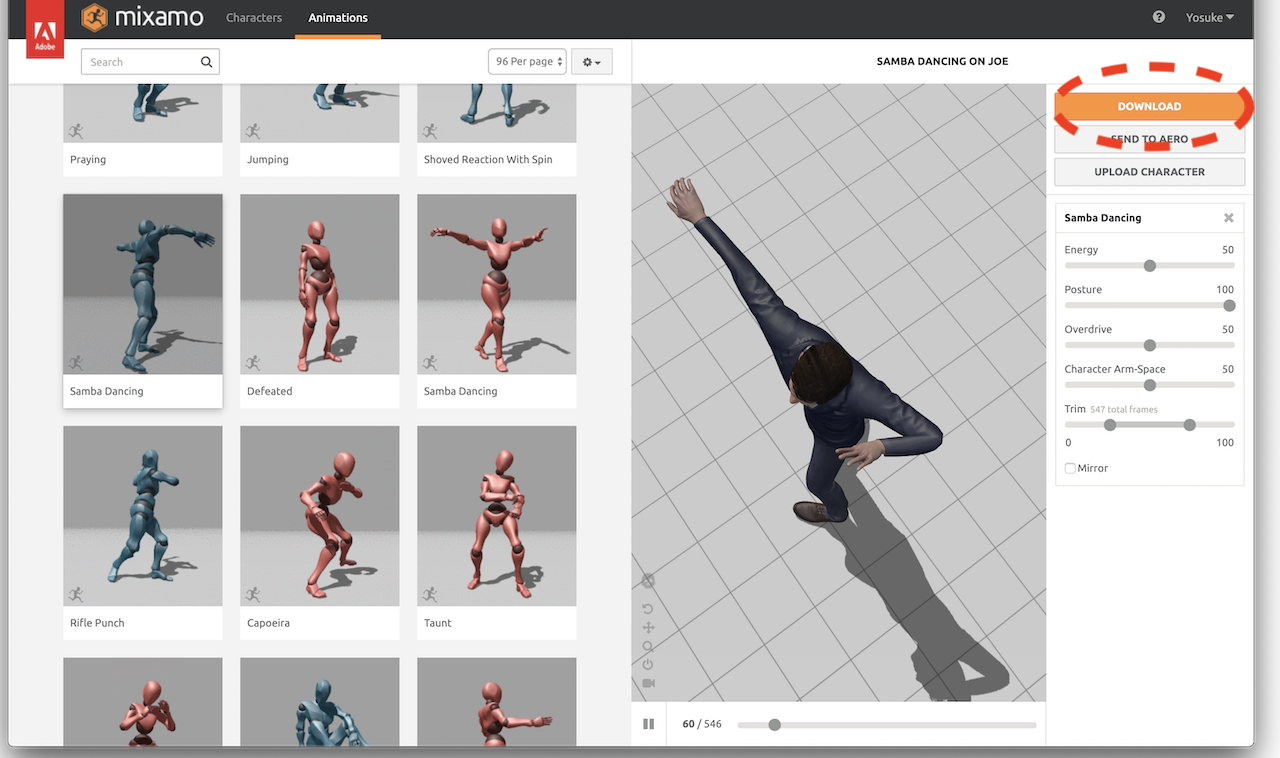
Task: Click the Shoved Reaction With Spin label
Action: click(488, 160)
